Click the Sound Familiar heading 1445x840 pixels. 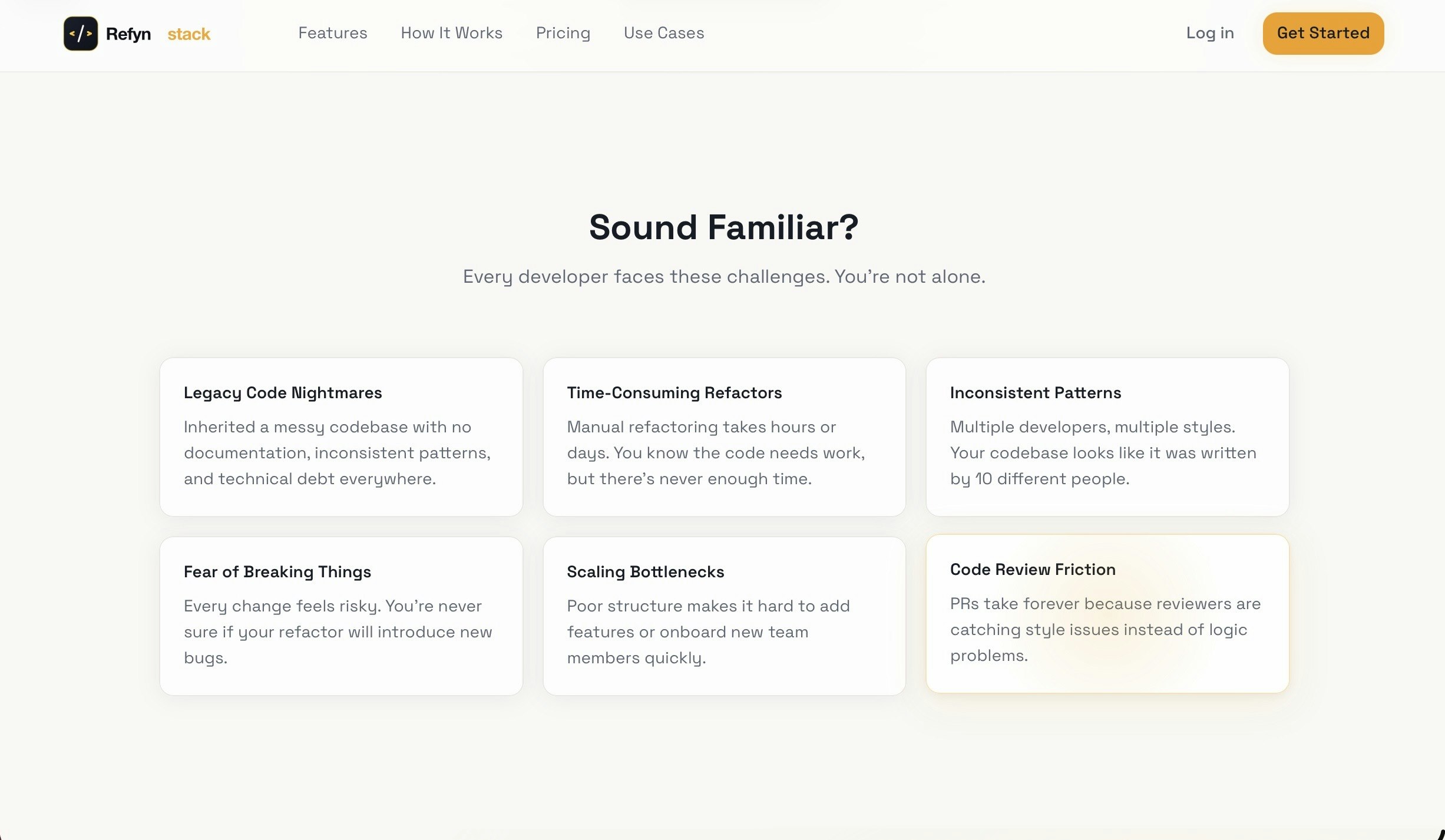[x=723, y=228]
